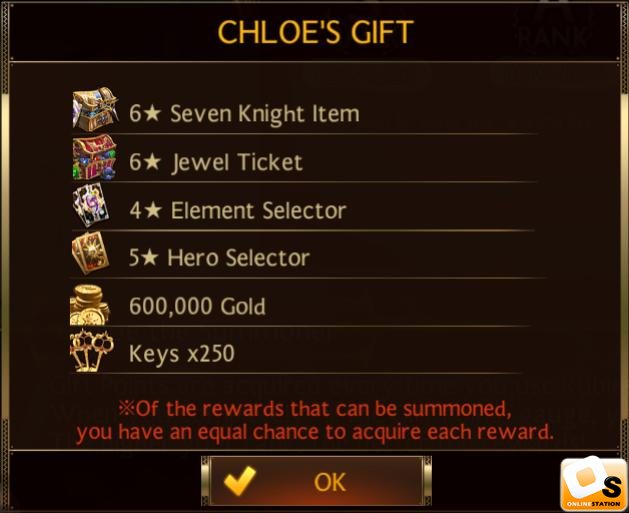
Task: Click the CHLOE'S GIFT title header
Action: point(316,32)
